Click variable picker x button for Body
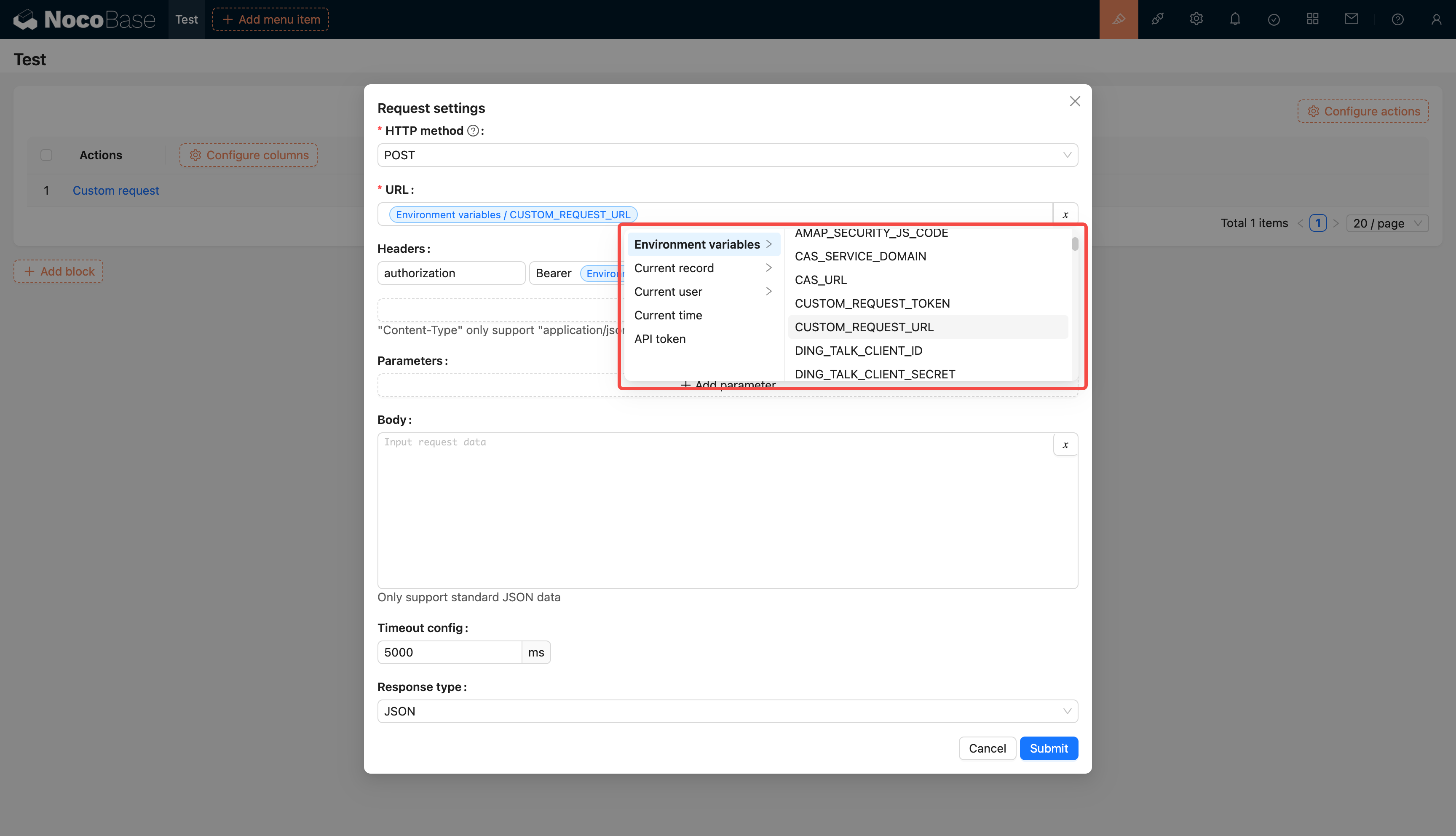1456x836 pixels. point(1065,445)
